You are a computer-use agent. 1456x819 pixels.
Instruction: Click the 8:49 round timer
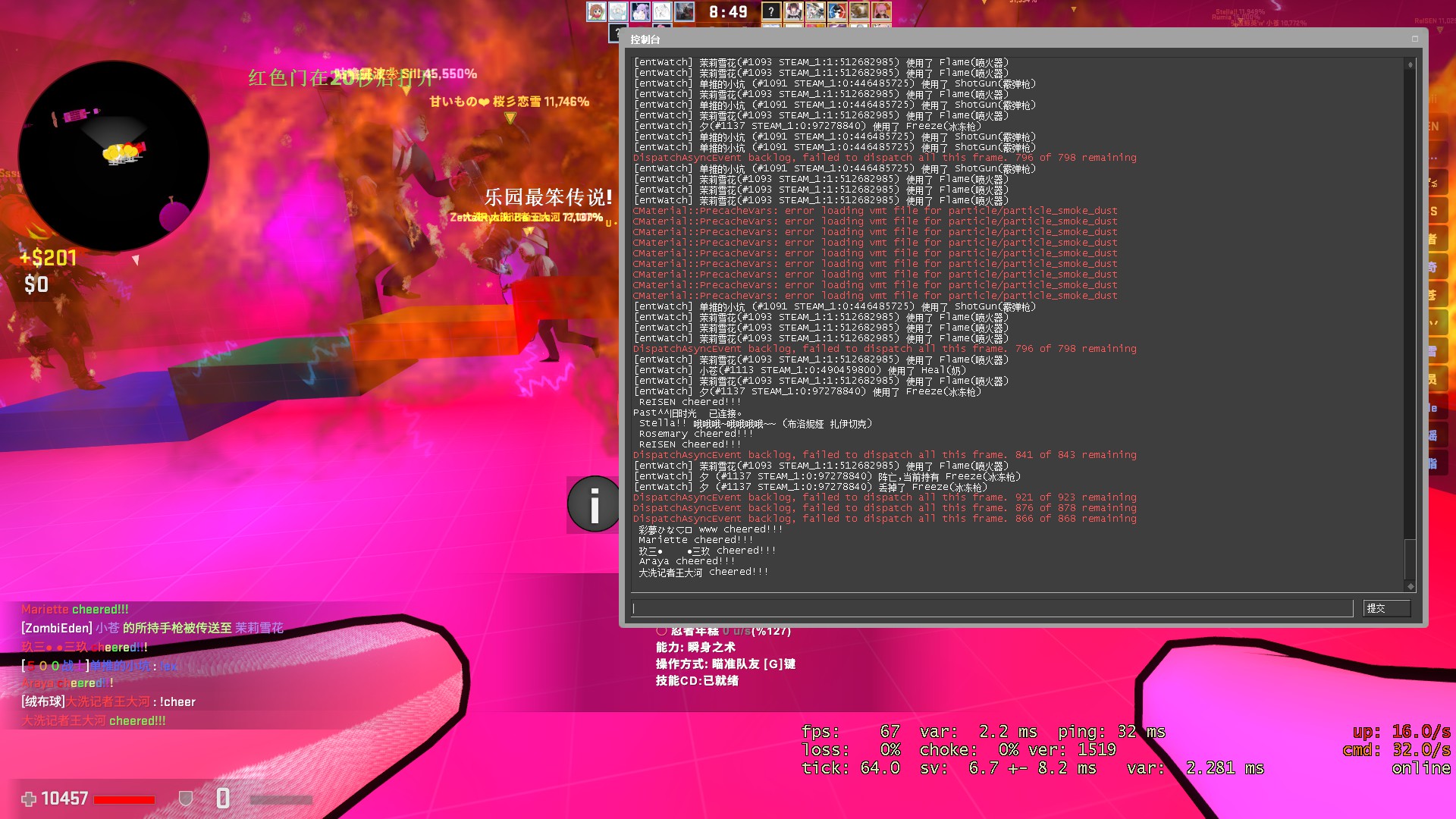point(728,12)
